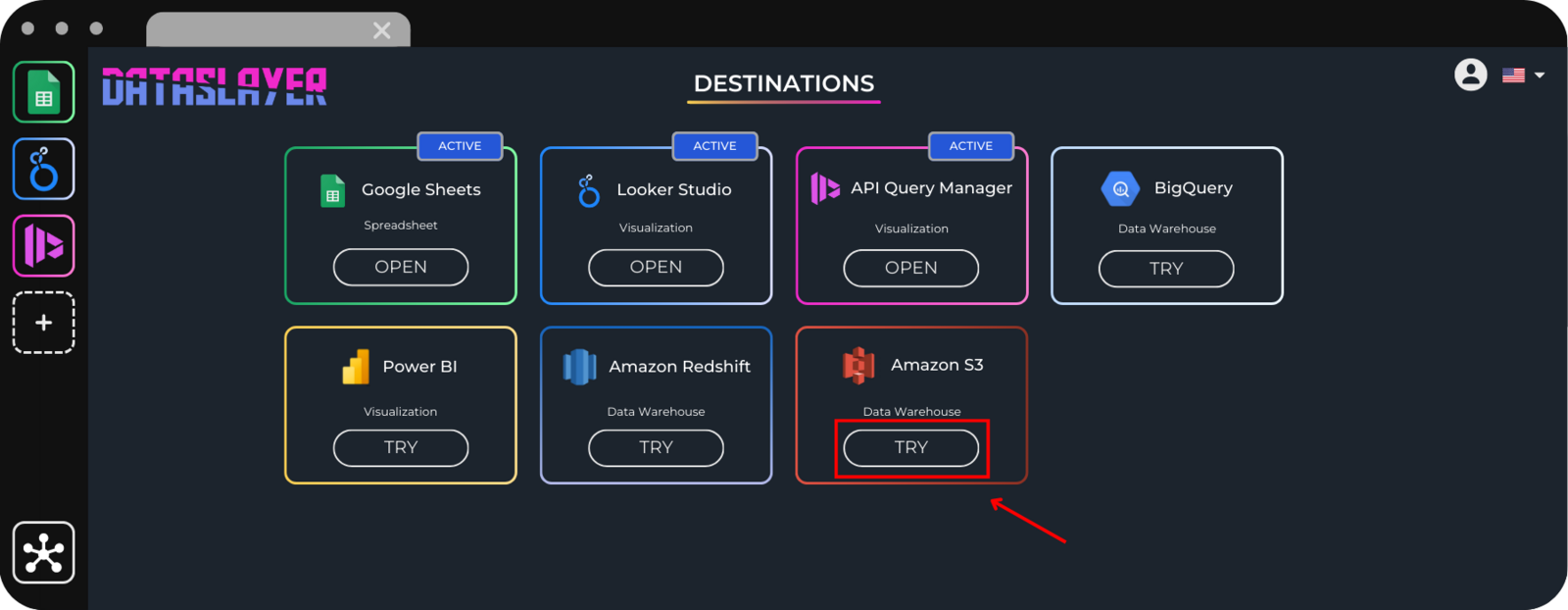
Task: Add a new destination with plus icon
Action: tap(43, 323)
